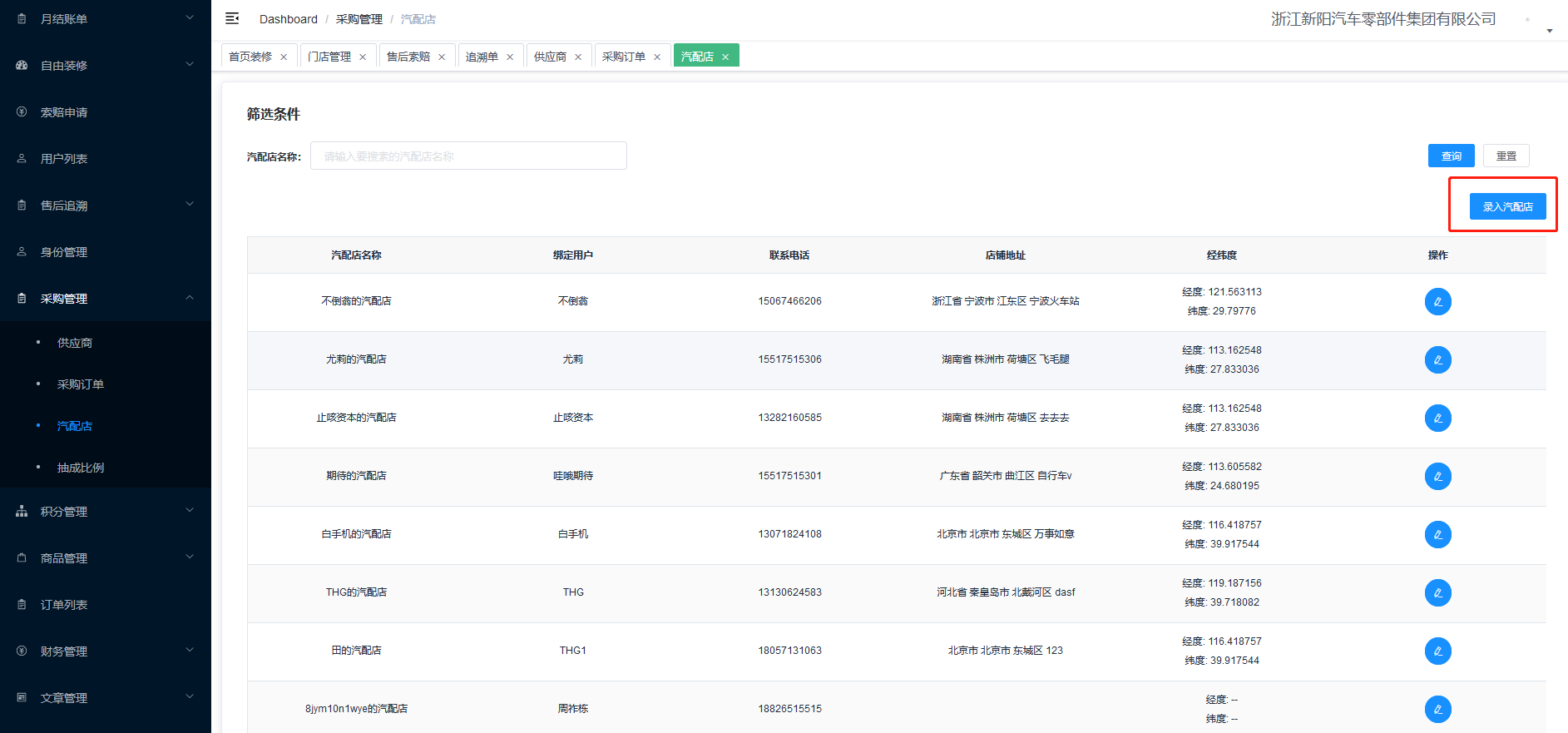
Task: Click edit icon for THG的汽配店 row
Action: pos(1437,592)
